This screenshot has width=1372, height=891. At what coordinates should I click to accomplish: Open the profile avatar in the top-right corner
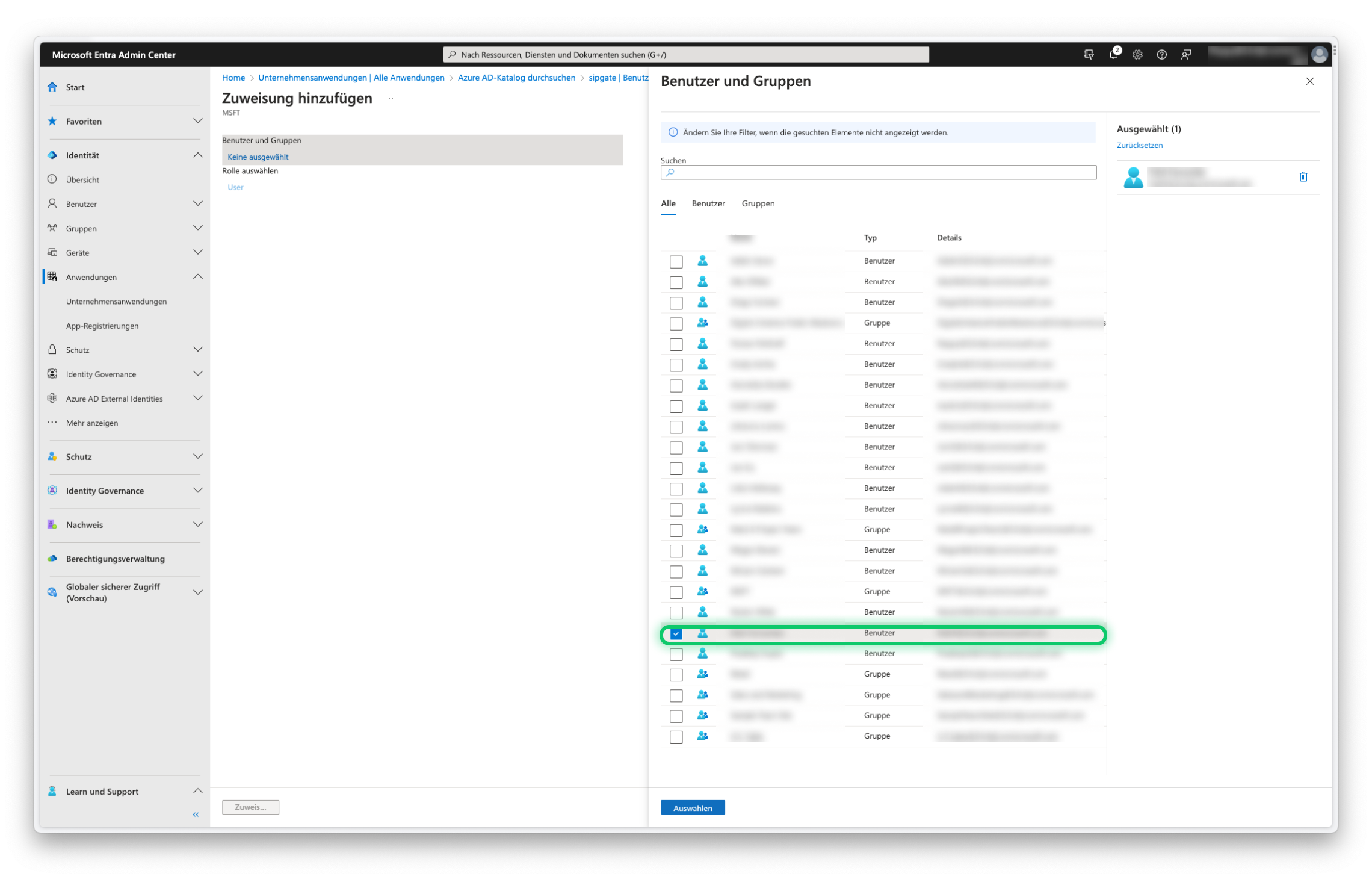[1319, 54]
